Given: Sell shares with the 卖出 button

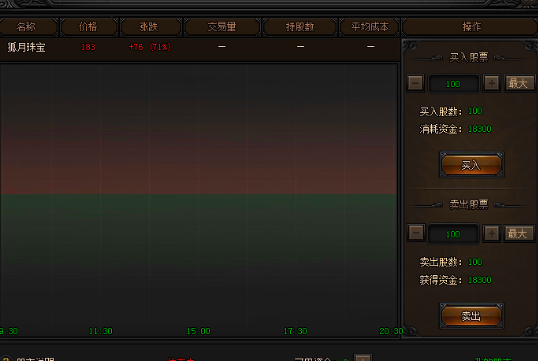Looking at the screenshot, I should (x=472, y=316).
